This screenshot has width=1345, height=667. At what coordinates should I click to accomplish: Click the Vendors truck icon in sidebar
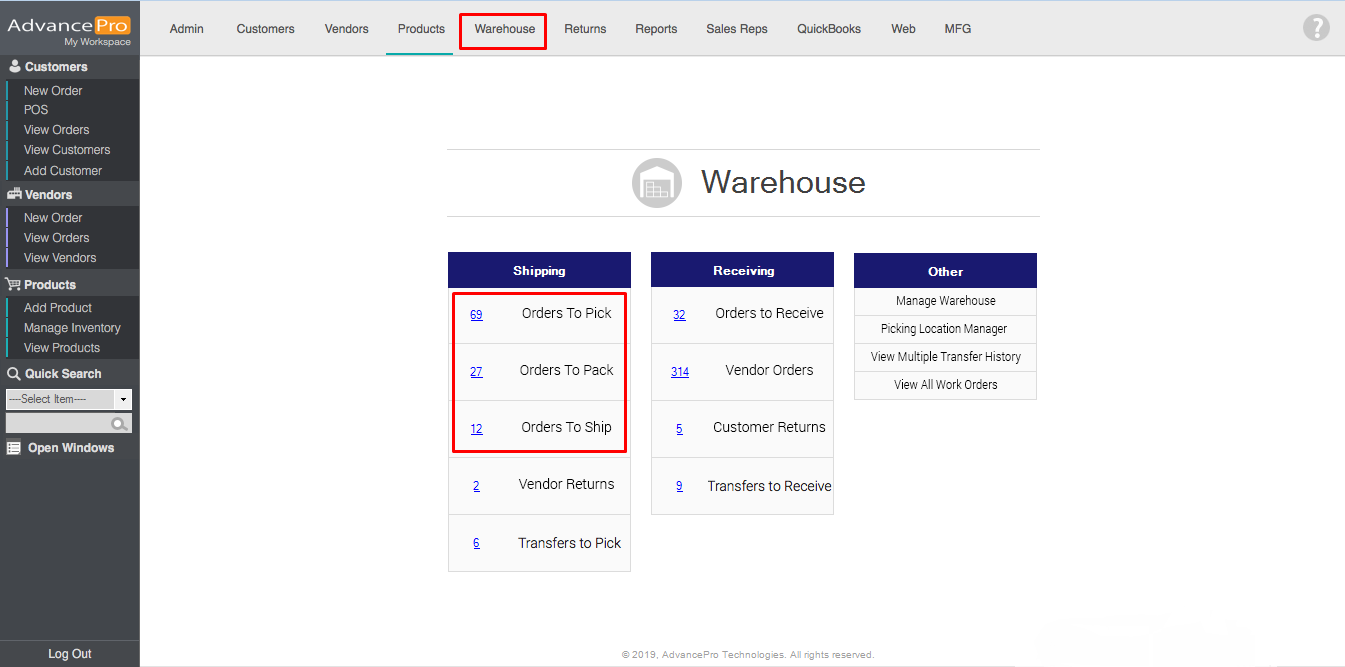point(14,195)
